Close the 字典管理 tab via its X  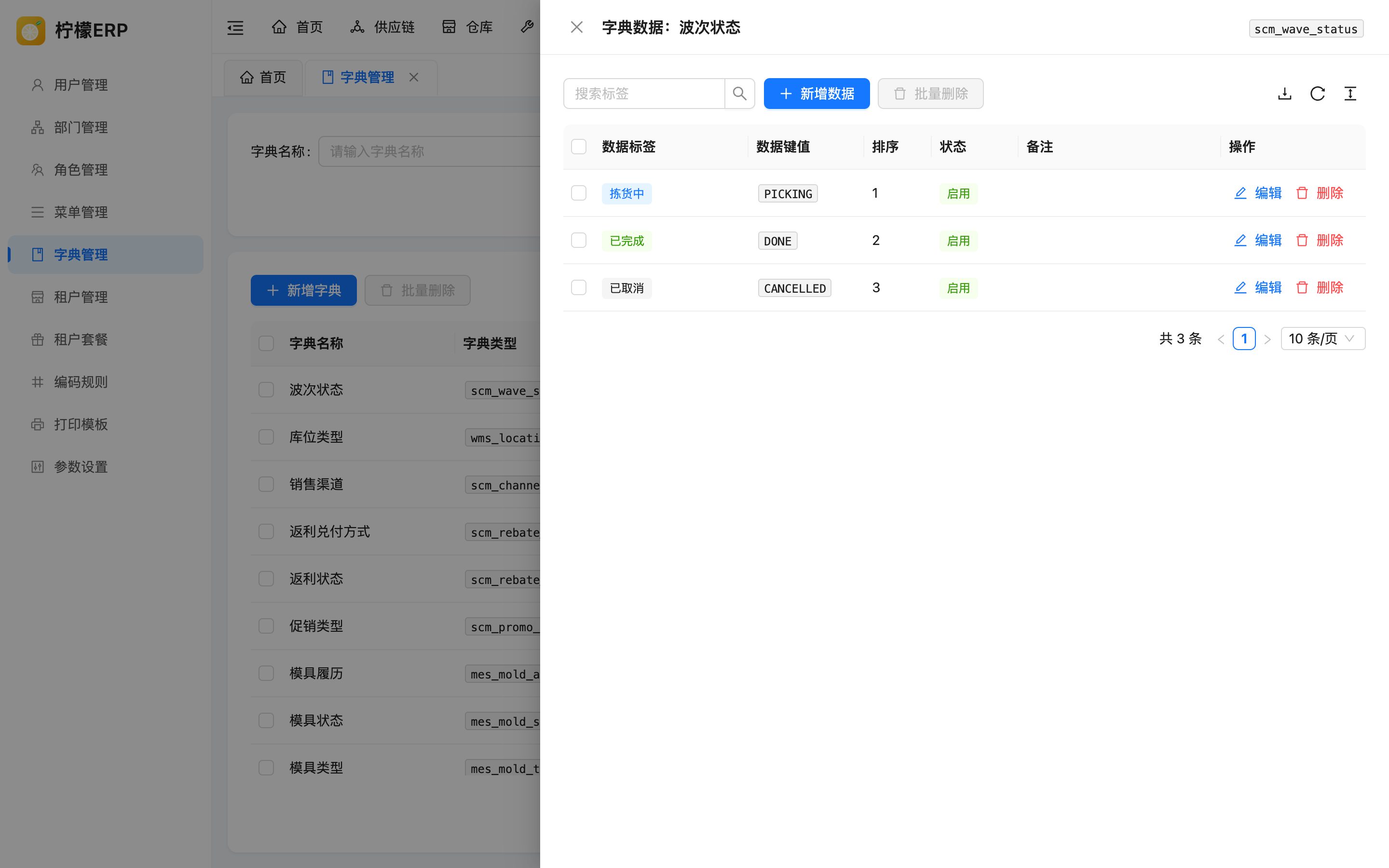(413, 77)
